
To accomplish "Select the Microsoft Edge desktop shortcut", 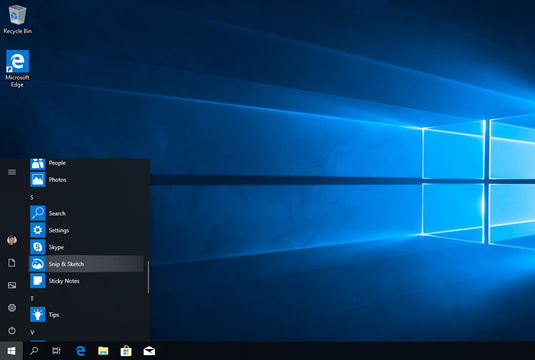I will pyautogui.click(x=17, y=69).
